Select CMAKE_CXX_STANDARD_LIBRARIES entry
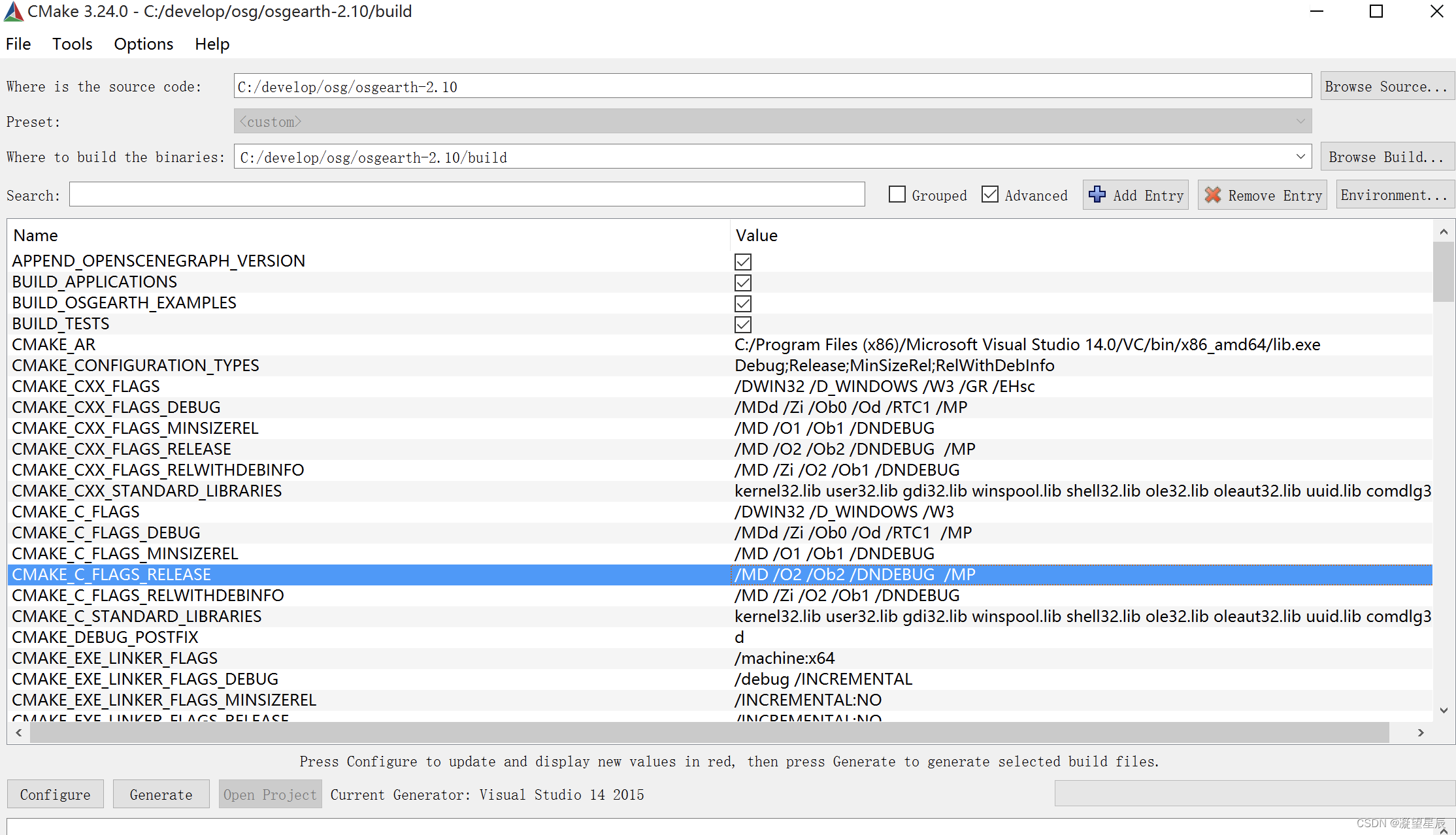The image size is (1456, 835). (x=147, y=491)
